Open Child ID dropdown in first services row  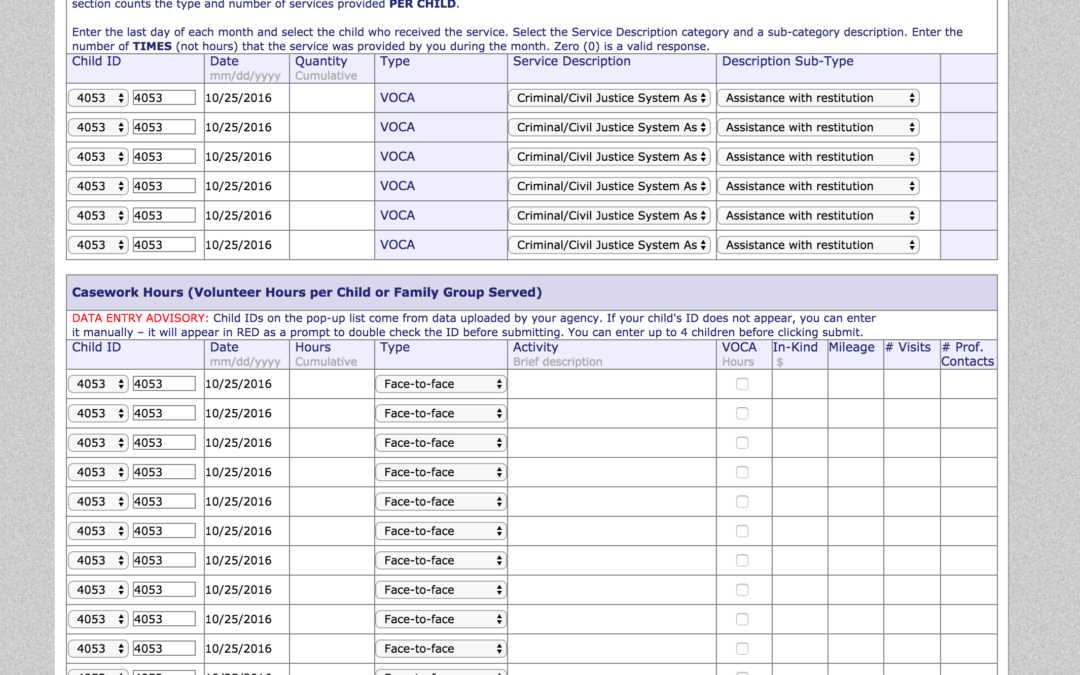pyautogui.click(x=98, y=98)
